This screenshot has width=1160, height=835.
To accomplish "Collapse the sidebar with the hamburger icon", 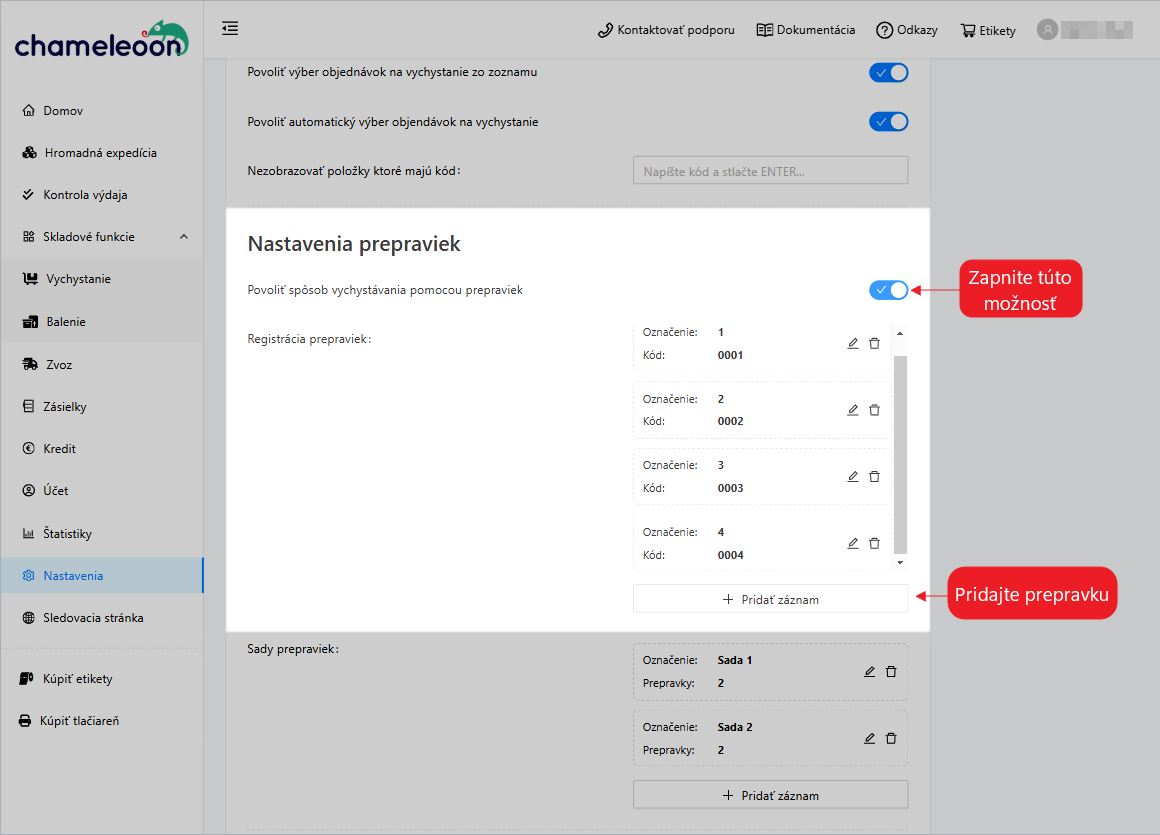I will [230, 28].
